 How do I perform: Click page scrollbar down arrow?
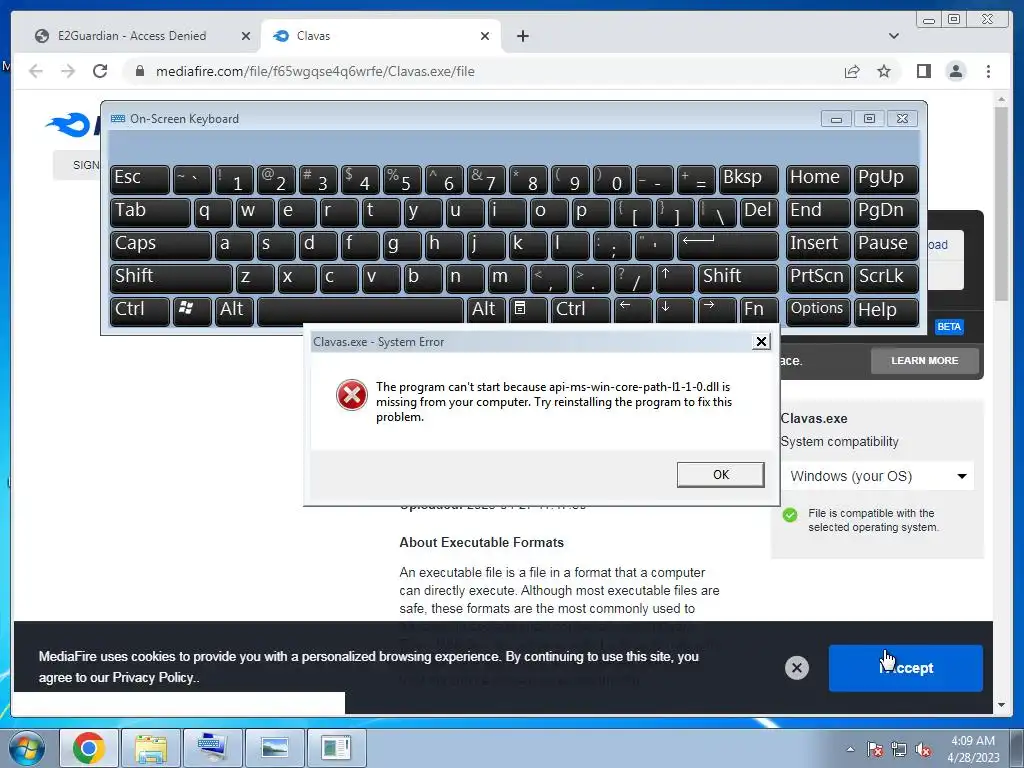(1001, 705)
